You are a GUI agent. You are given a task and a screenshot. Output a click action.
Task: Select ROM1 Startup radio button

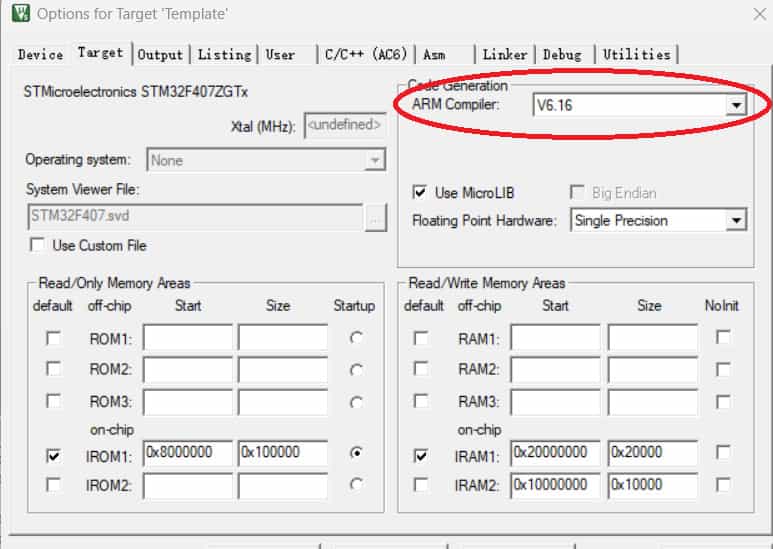[356, 338]
